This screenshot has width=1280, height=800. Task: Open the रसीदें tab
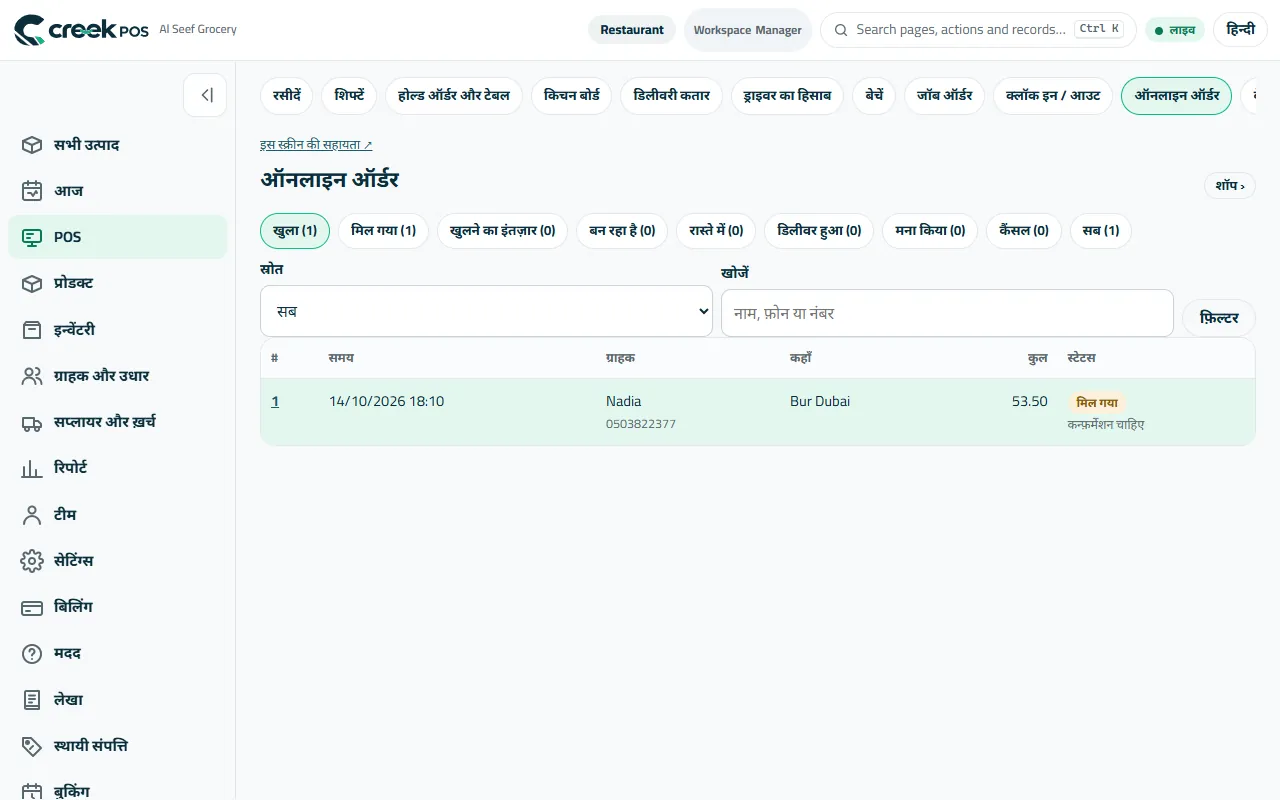(x=287, y=96)
